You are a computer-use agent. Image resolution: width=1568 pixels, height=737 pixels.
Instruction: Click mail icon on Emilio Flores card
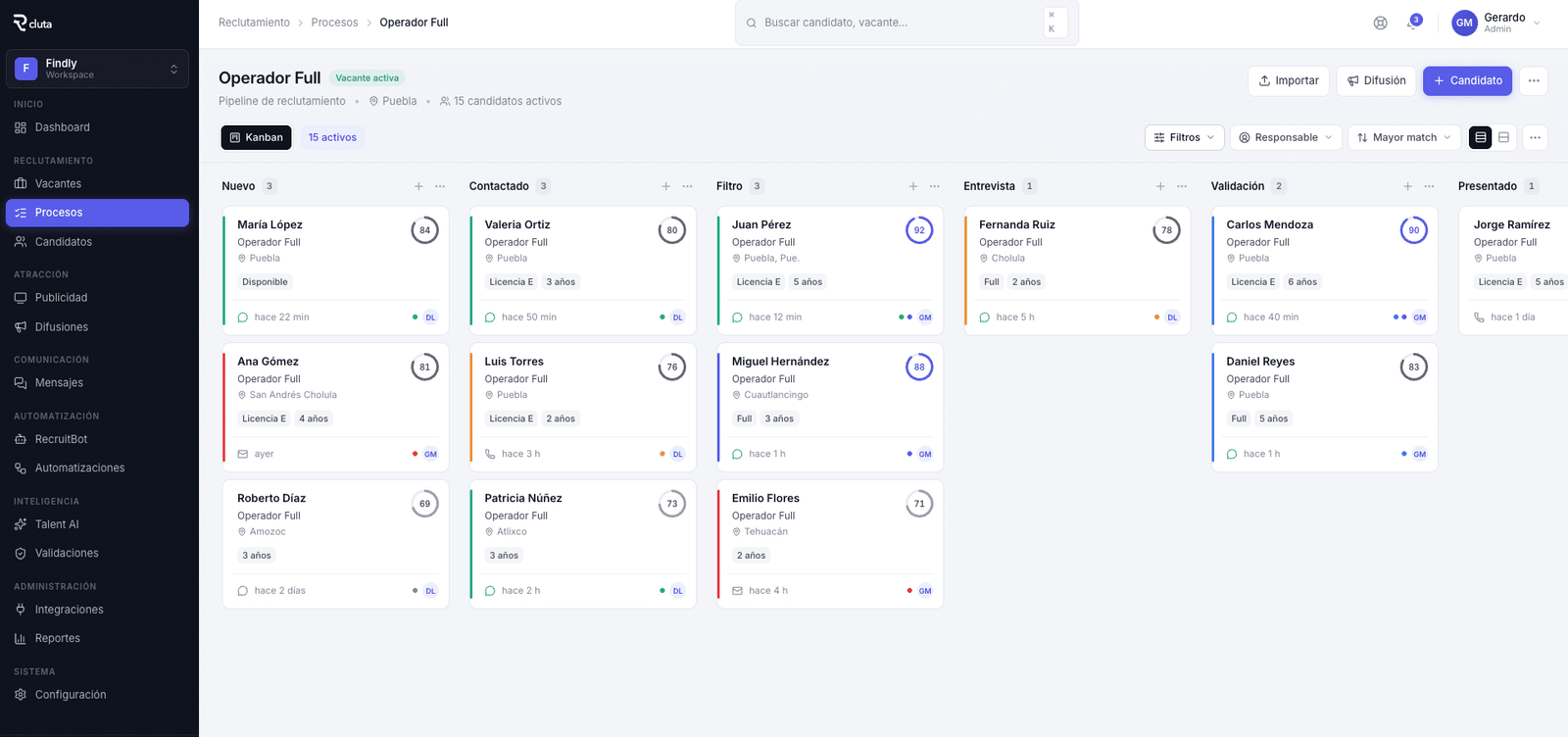(738, 591)
